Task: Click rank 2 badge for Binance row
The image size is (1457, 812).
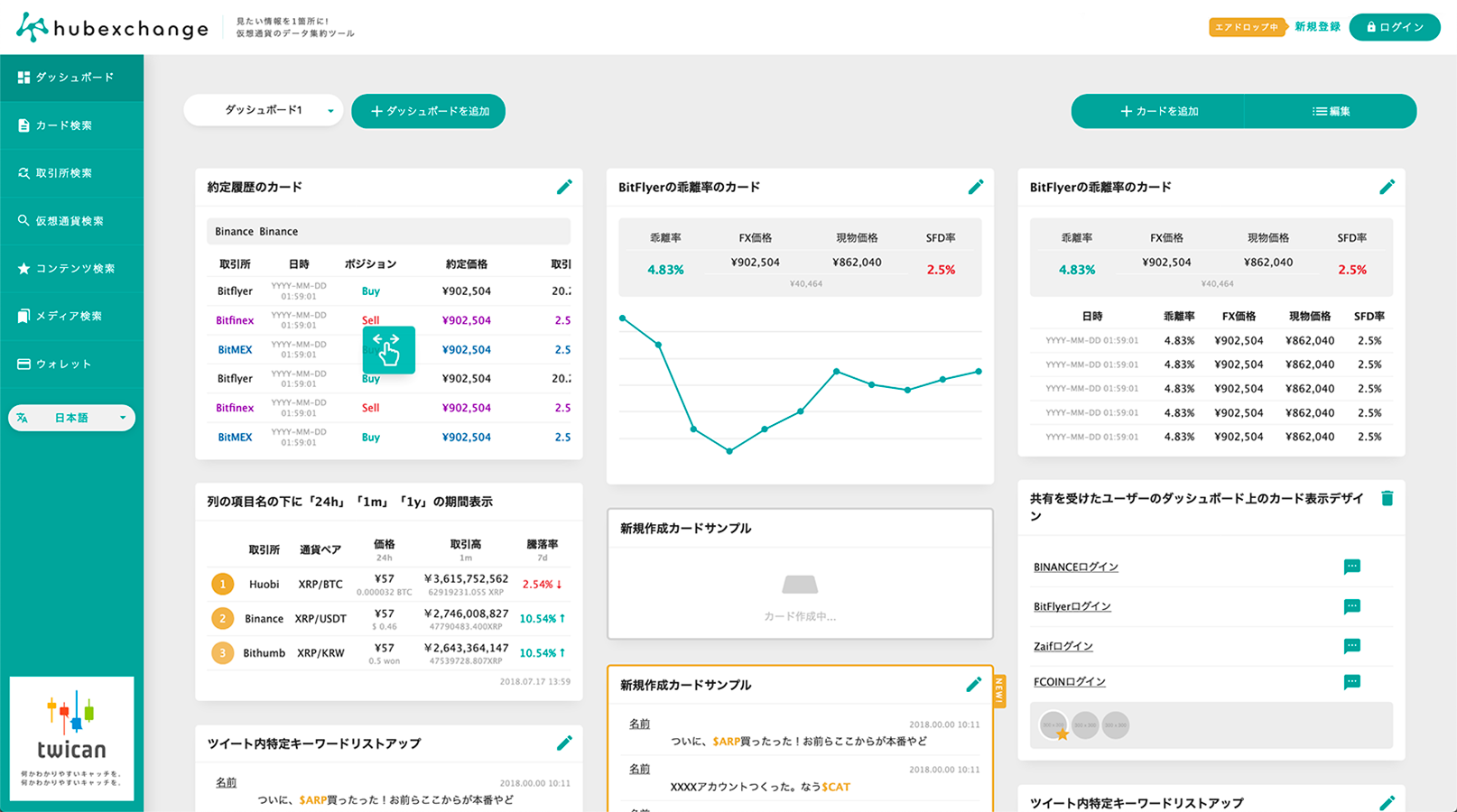Action: click(x=222, y=618)
